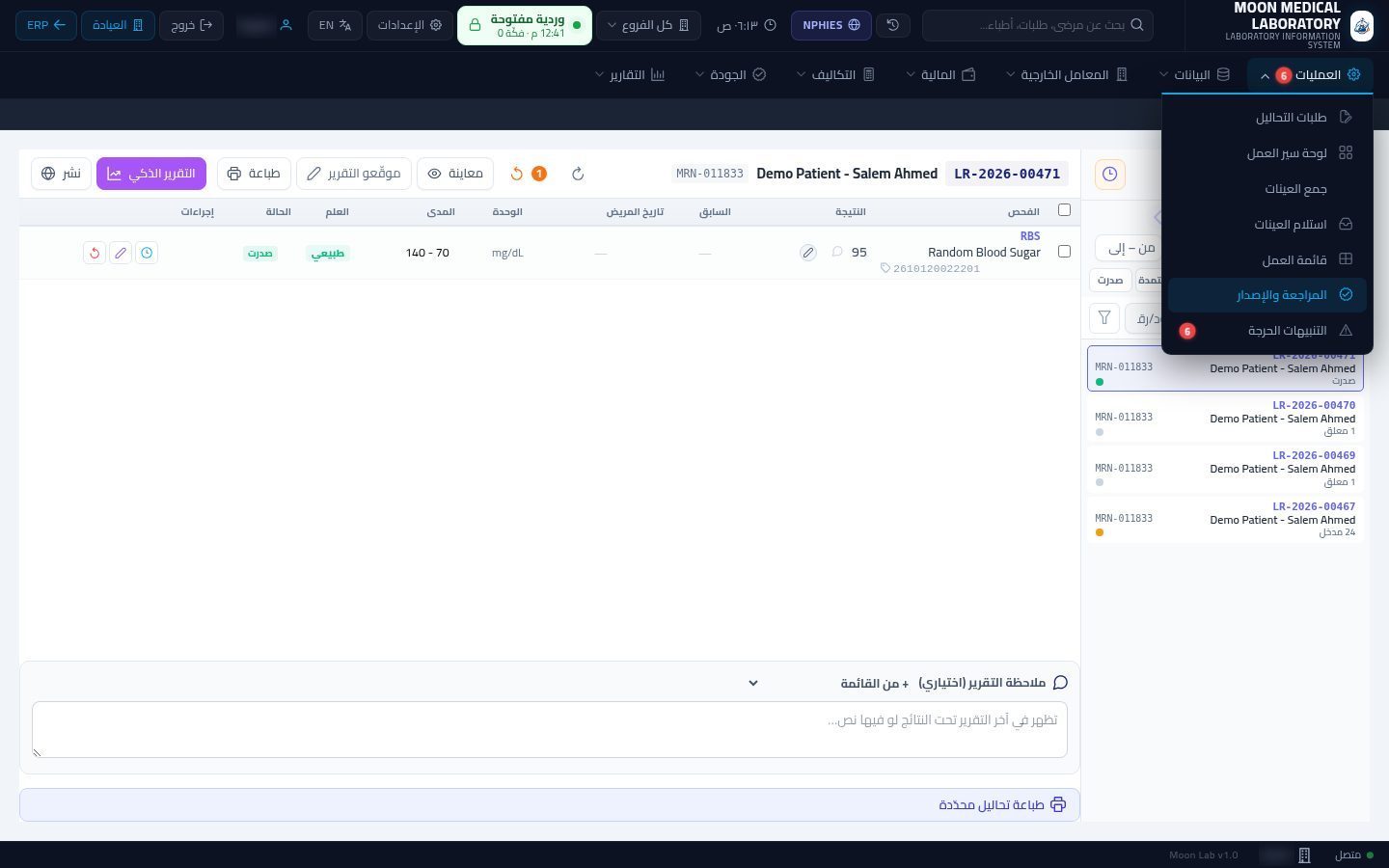The width and height of the screenshot is (1389, 868).
Task: Click the purple edit icon in the RBS row actions
Action: pos(121,253)
